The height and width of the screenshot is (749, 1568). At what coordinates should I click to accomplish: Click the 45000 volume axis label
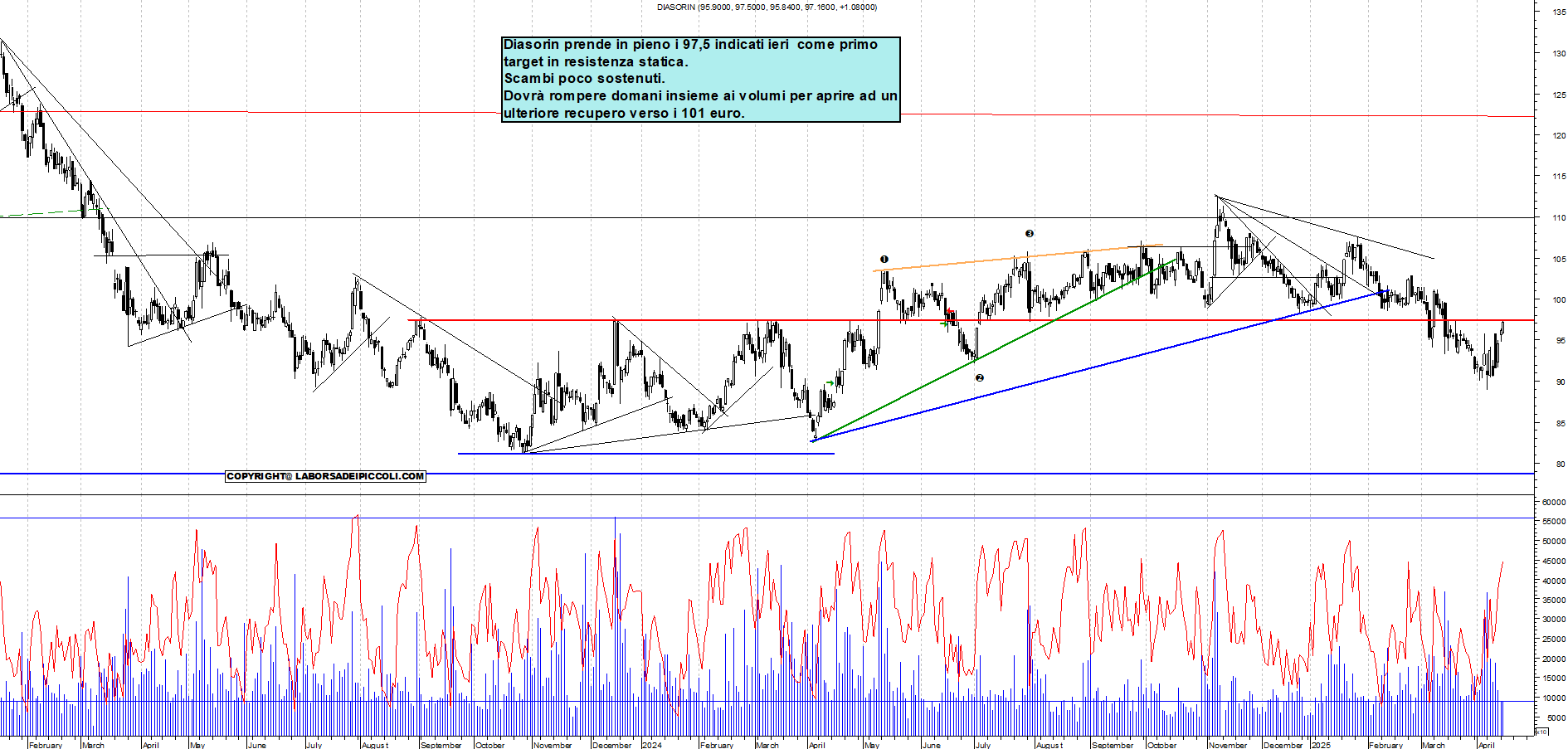1554,561
